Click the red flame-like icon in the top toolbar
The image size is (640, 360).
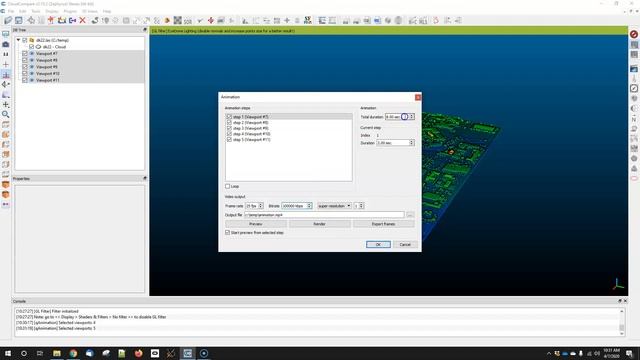(436, 20)
